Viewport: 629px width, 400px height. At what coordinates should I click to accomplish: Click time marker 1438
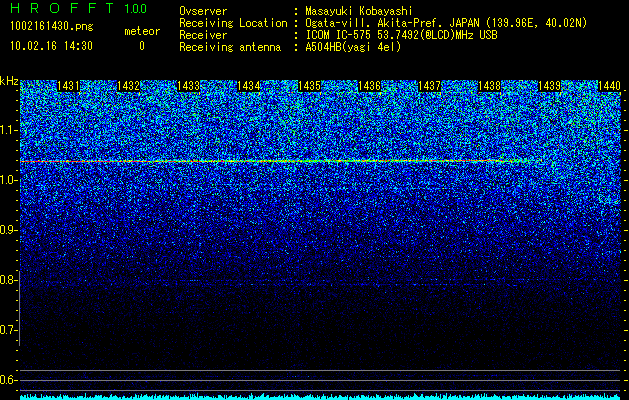coord(490,86)
